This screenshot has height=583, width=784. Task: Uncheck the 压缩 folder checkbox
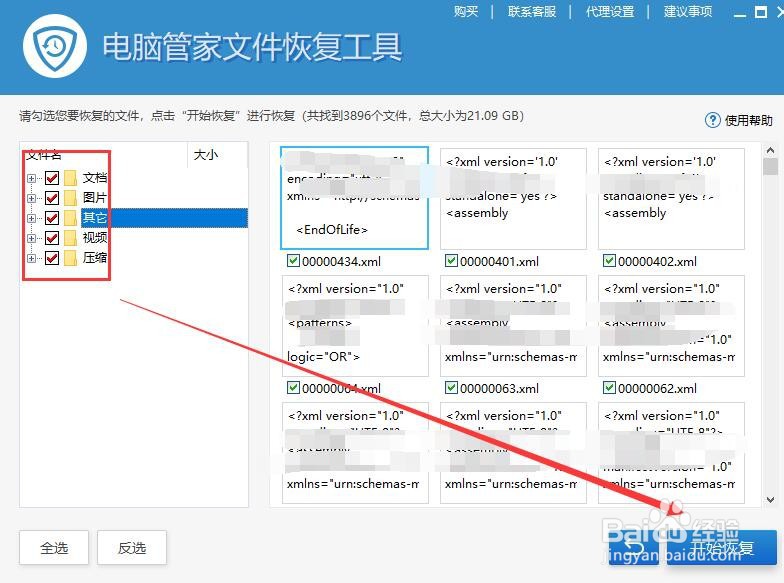[x=52, y=258]
